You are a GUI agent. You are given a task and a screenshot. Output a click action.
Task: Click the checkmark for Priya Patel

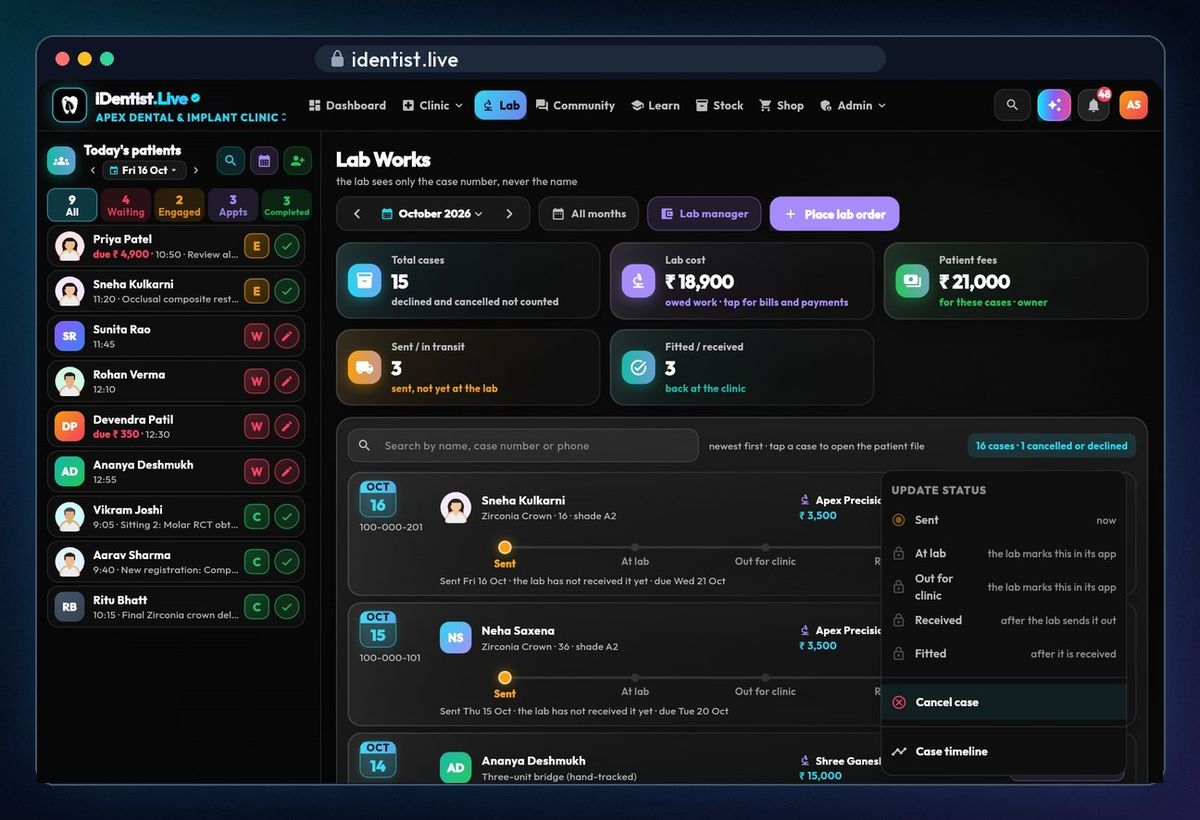(287, 246)
